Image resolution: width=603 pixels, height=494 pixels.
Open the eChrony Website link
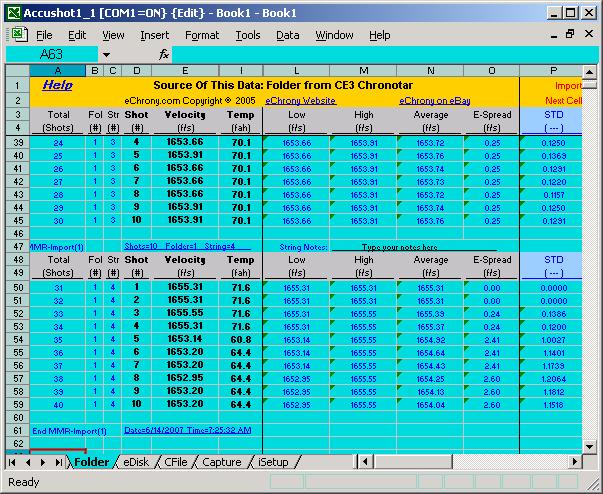click(301, 101)
